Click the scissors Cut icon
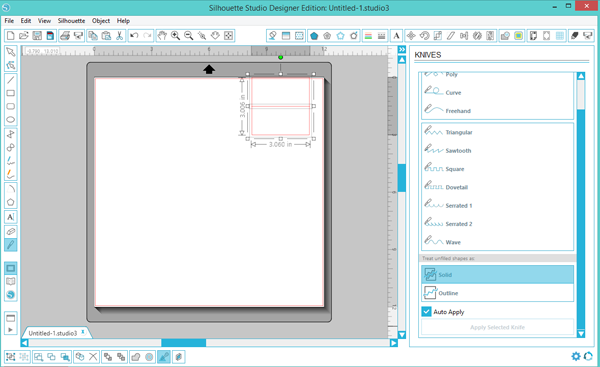The height and width of the screenshot is (367, 600). (119, 36)
